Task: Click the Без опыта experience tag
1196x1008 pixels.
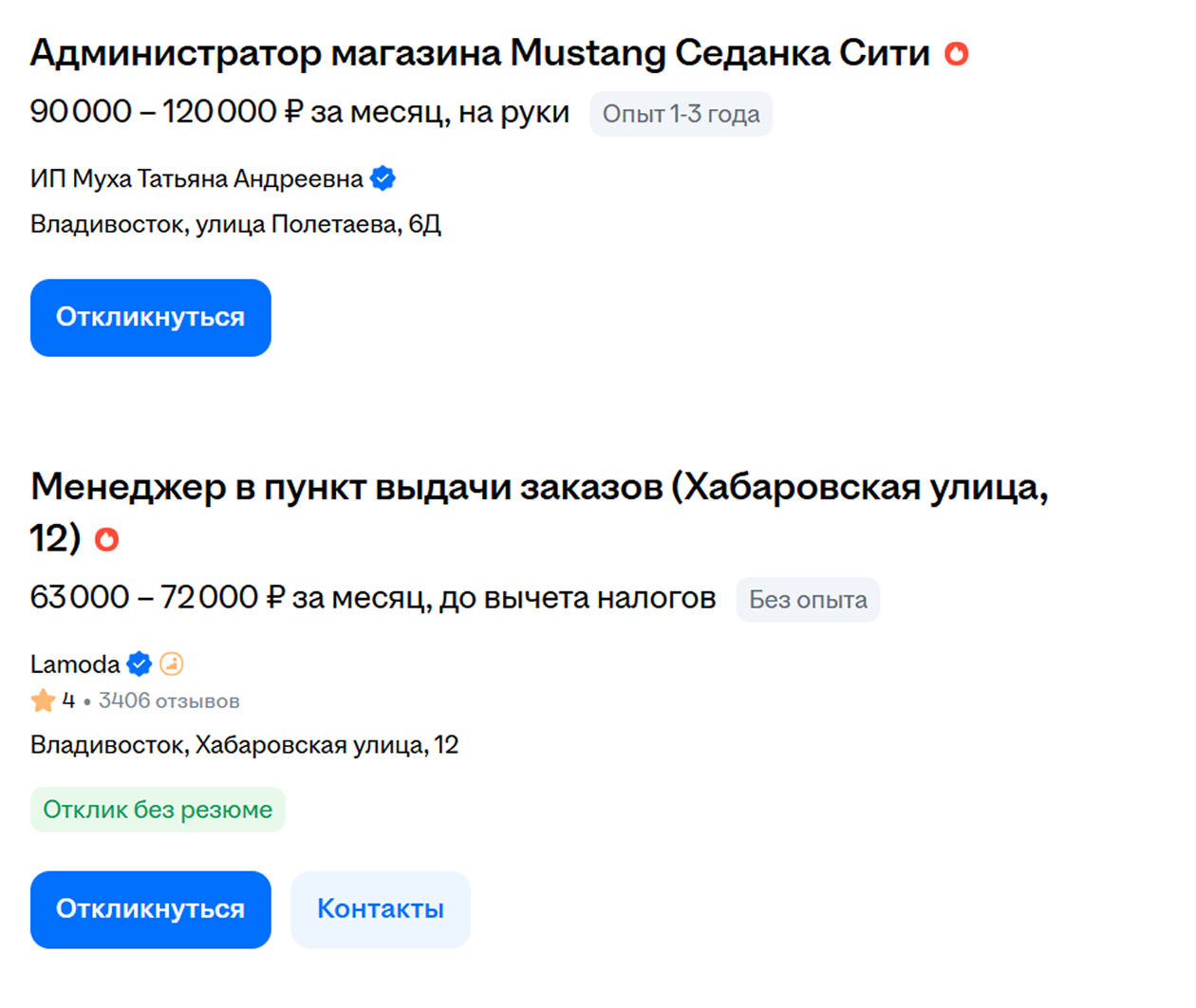Action: tap(809, 600)
